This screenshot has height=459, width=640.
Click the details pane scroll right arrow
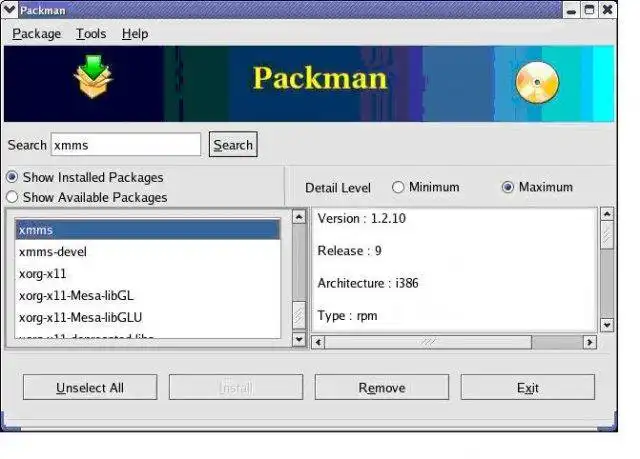(x=589, y=342)
